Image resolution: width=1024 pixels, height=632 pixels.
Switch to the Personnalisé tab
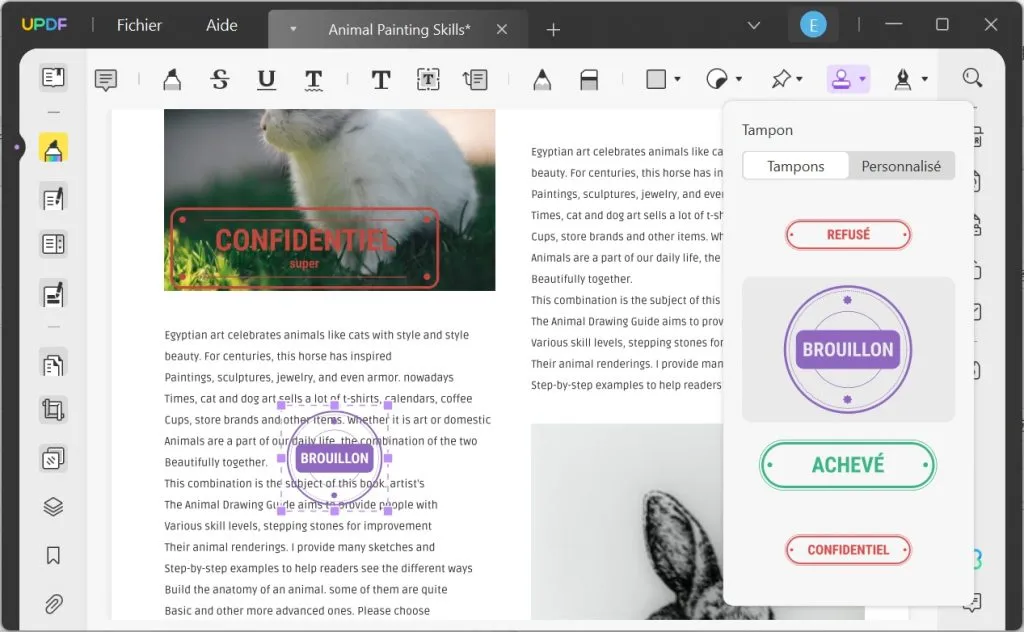pyautogui.click(x=901, y=166)
